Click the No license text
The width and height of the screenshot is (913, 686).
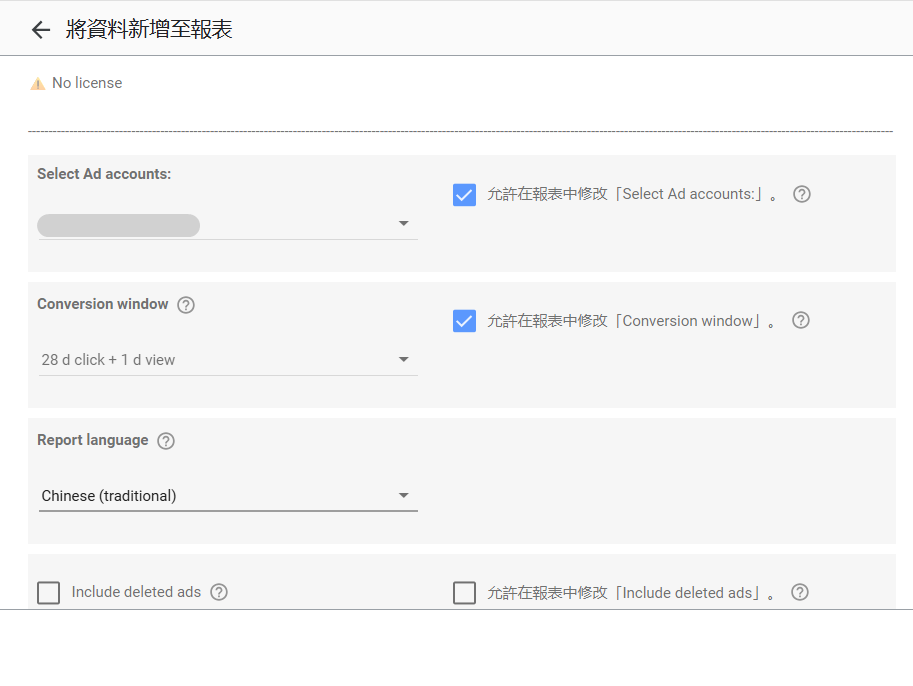click(x=87, y=83)
